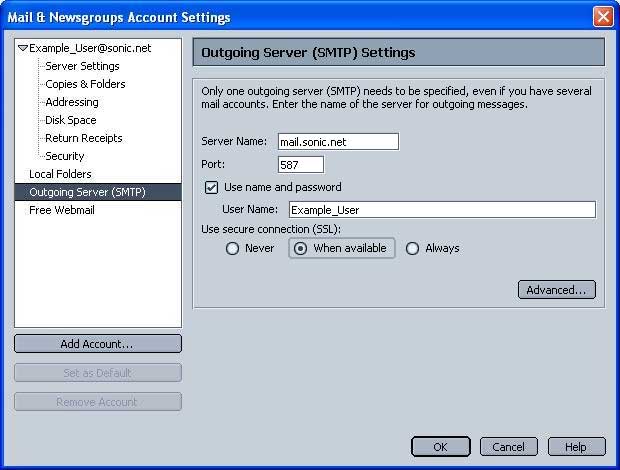Uncheck Use name and password
This screenshot has width=620, height=470.
[212, 187]
